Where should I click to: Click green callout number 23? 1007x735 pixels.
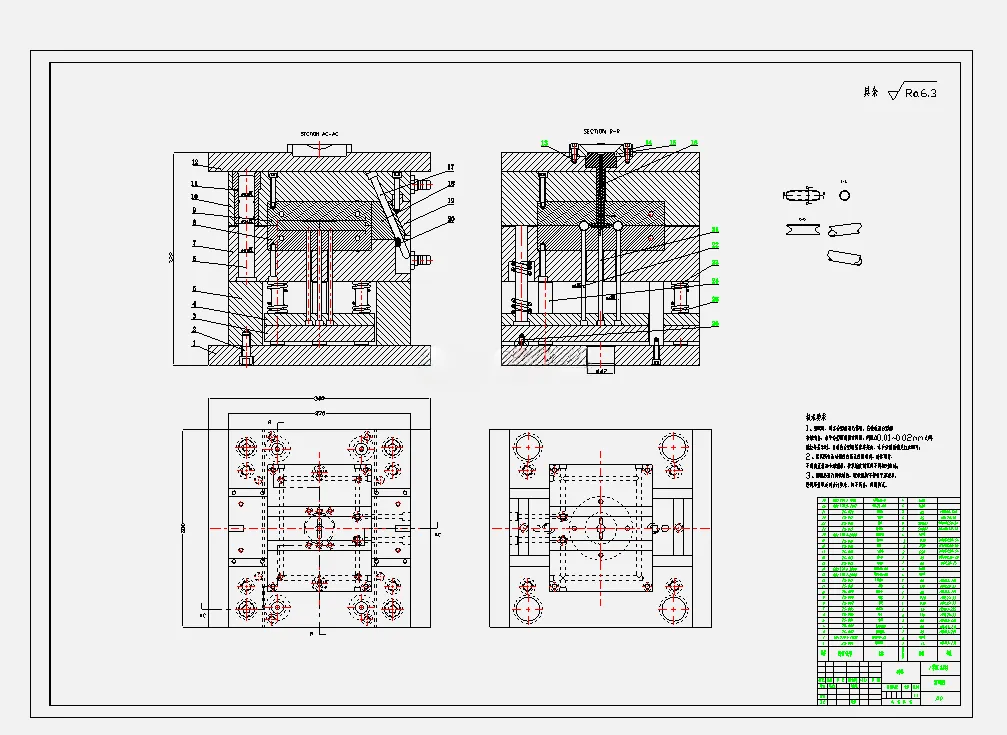pos(715,263)
